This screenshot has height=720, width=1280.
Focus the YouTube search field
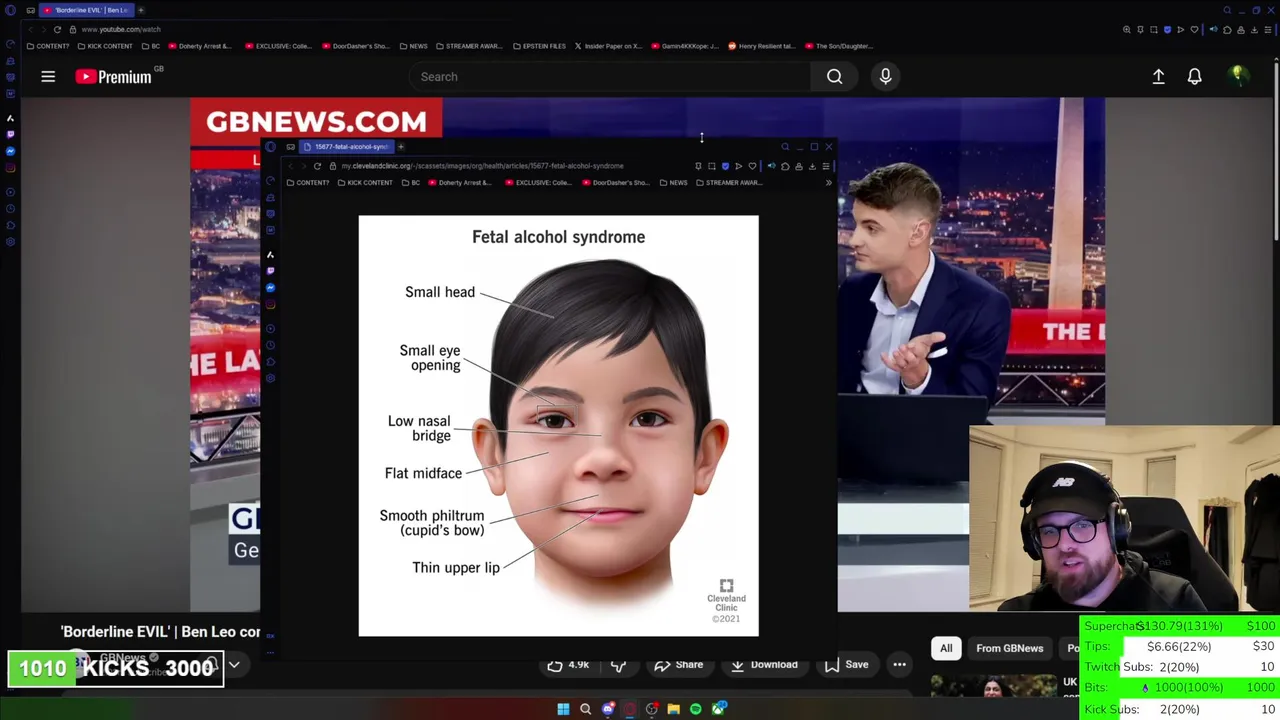click(610, 76)
